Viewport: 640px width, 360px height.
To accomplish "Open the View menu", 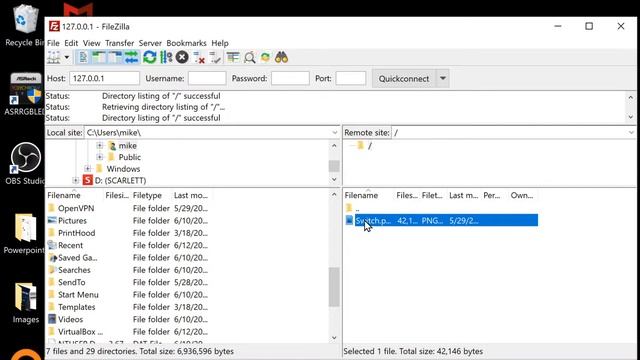I will coord(91,43).
